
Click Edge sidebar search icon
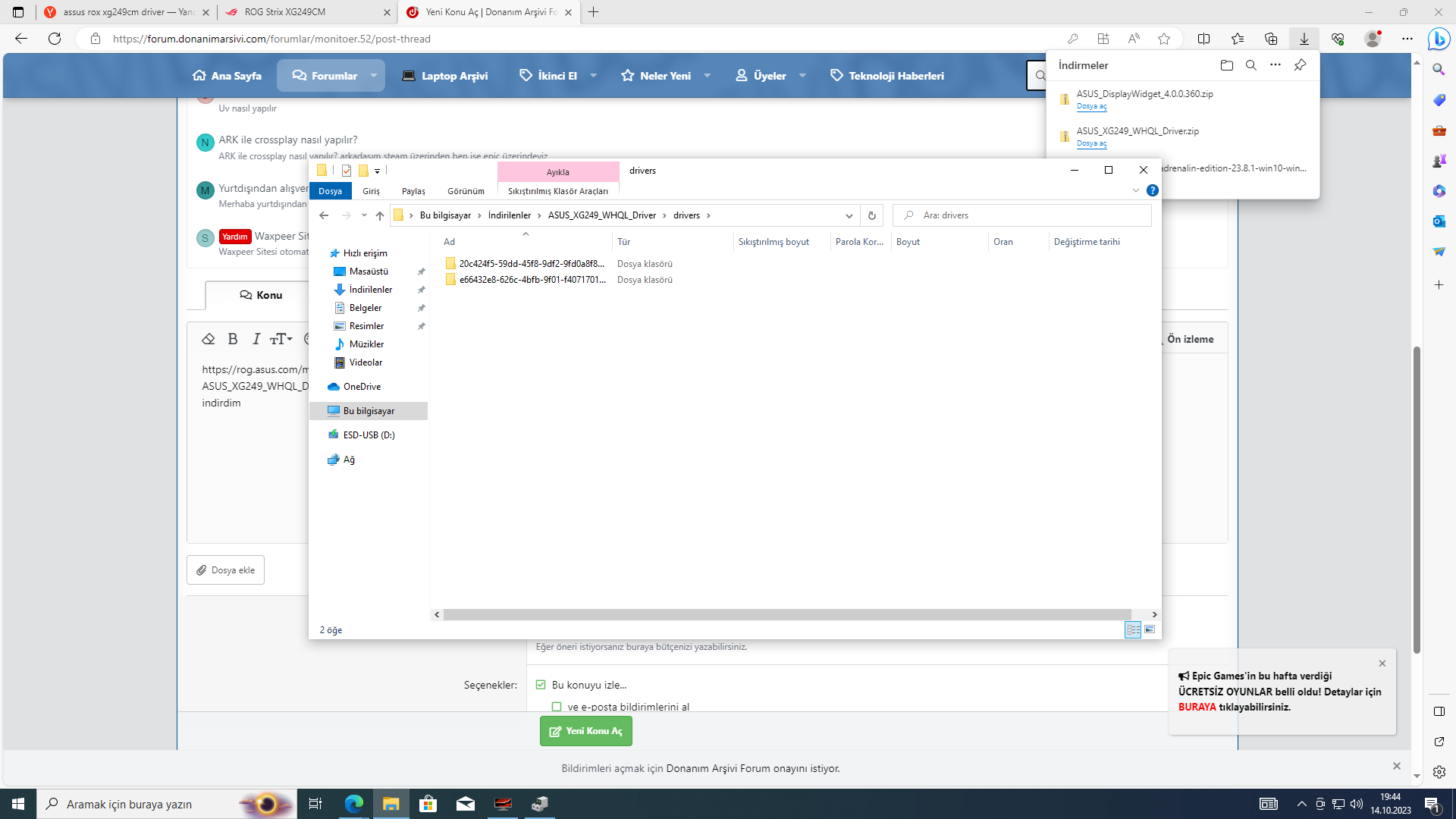(1439, 70)
